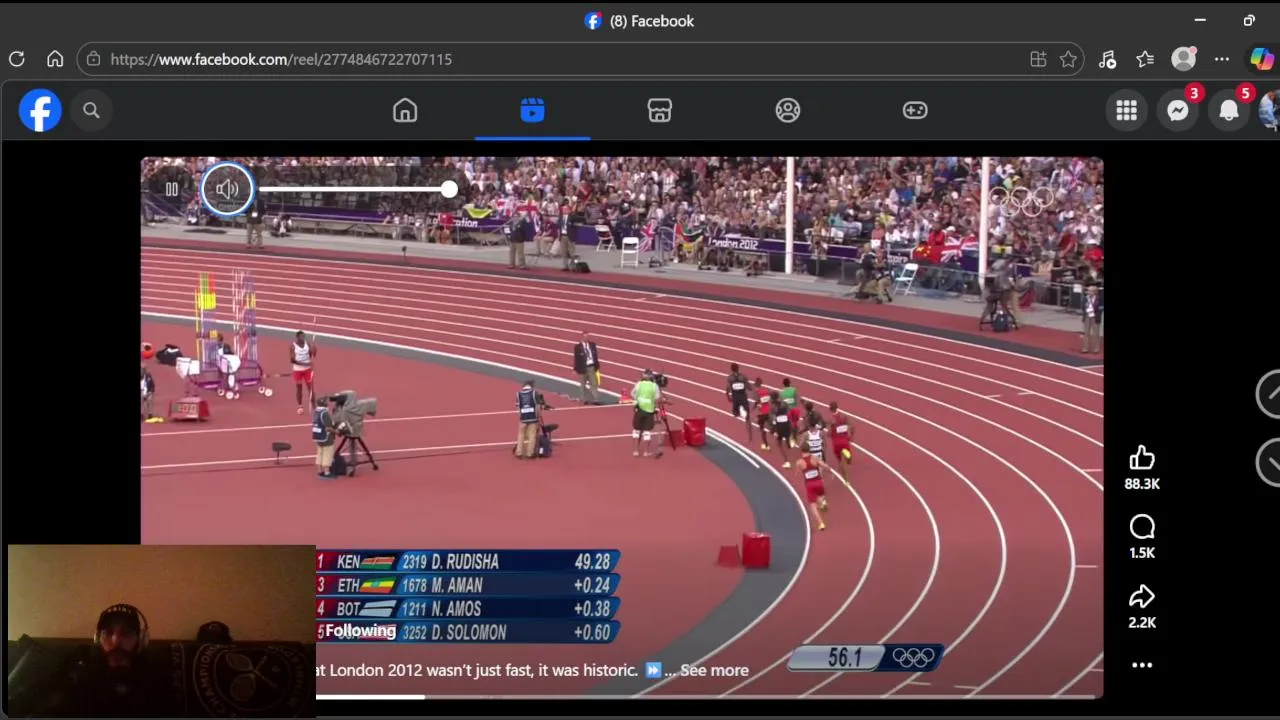The height and width of the screenshot is (720, 1280).
Task: Open Facebook notifications bell
Action: [x=1229, y=110]
